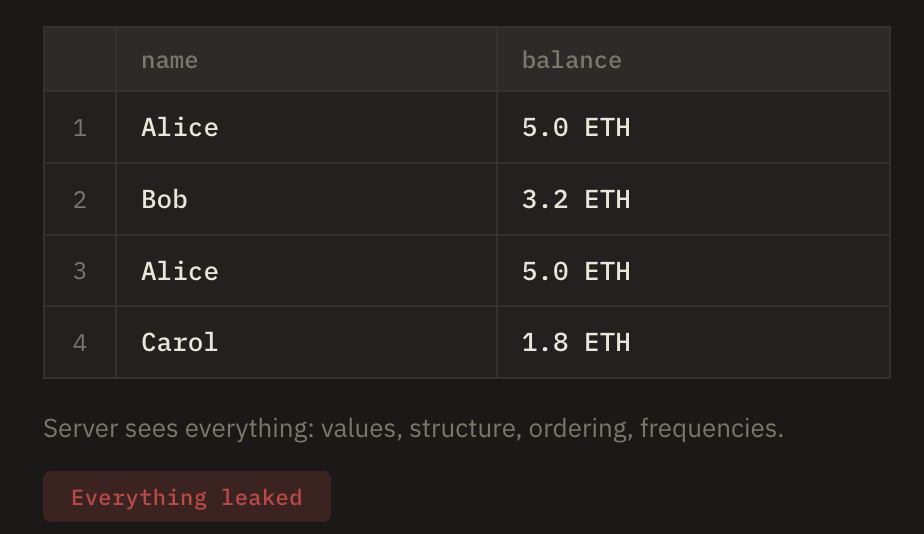Click the Alice name cell in row 3
This screenshot has height=534, width=924.
point(180,271)
